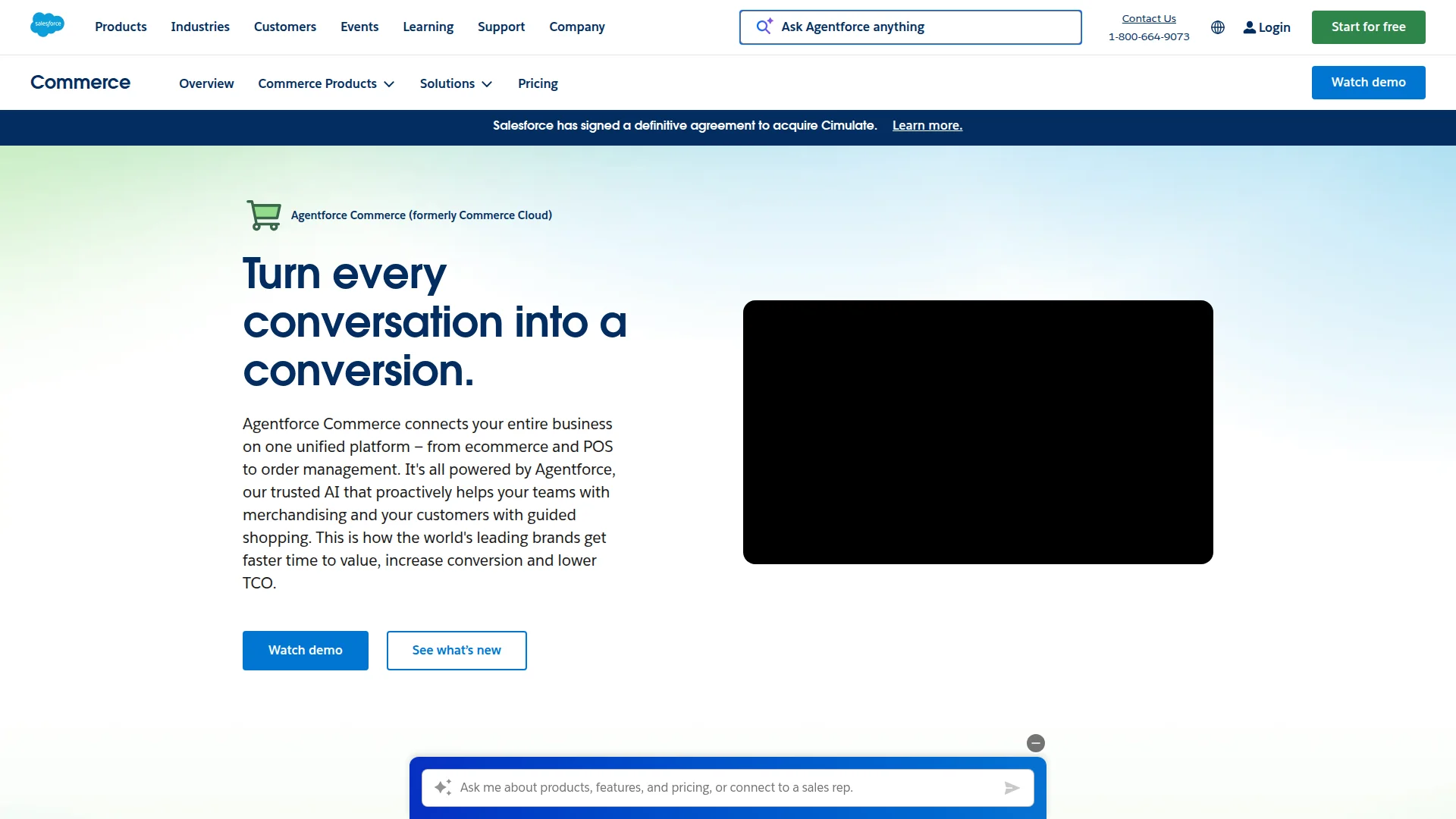Open the globe language selector

[1218, 27]
